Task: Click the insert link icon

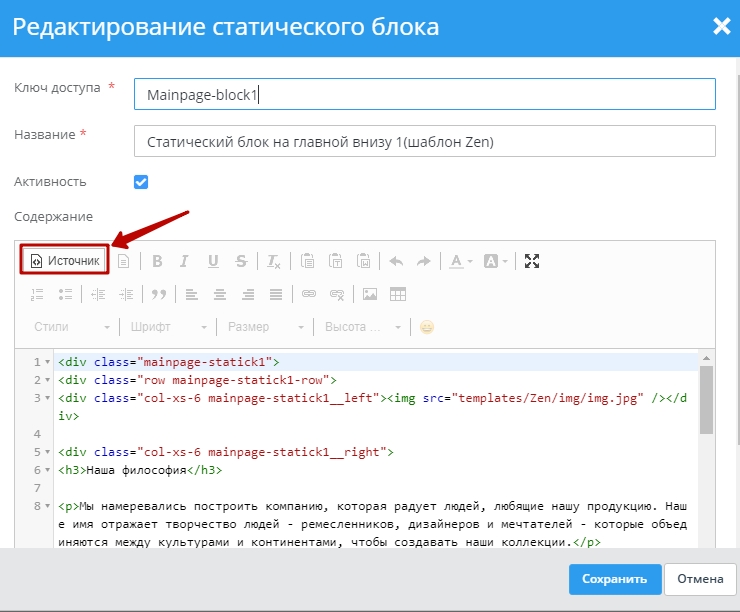Action: (x=309, y=294)
